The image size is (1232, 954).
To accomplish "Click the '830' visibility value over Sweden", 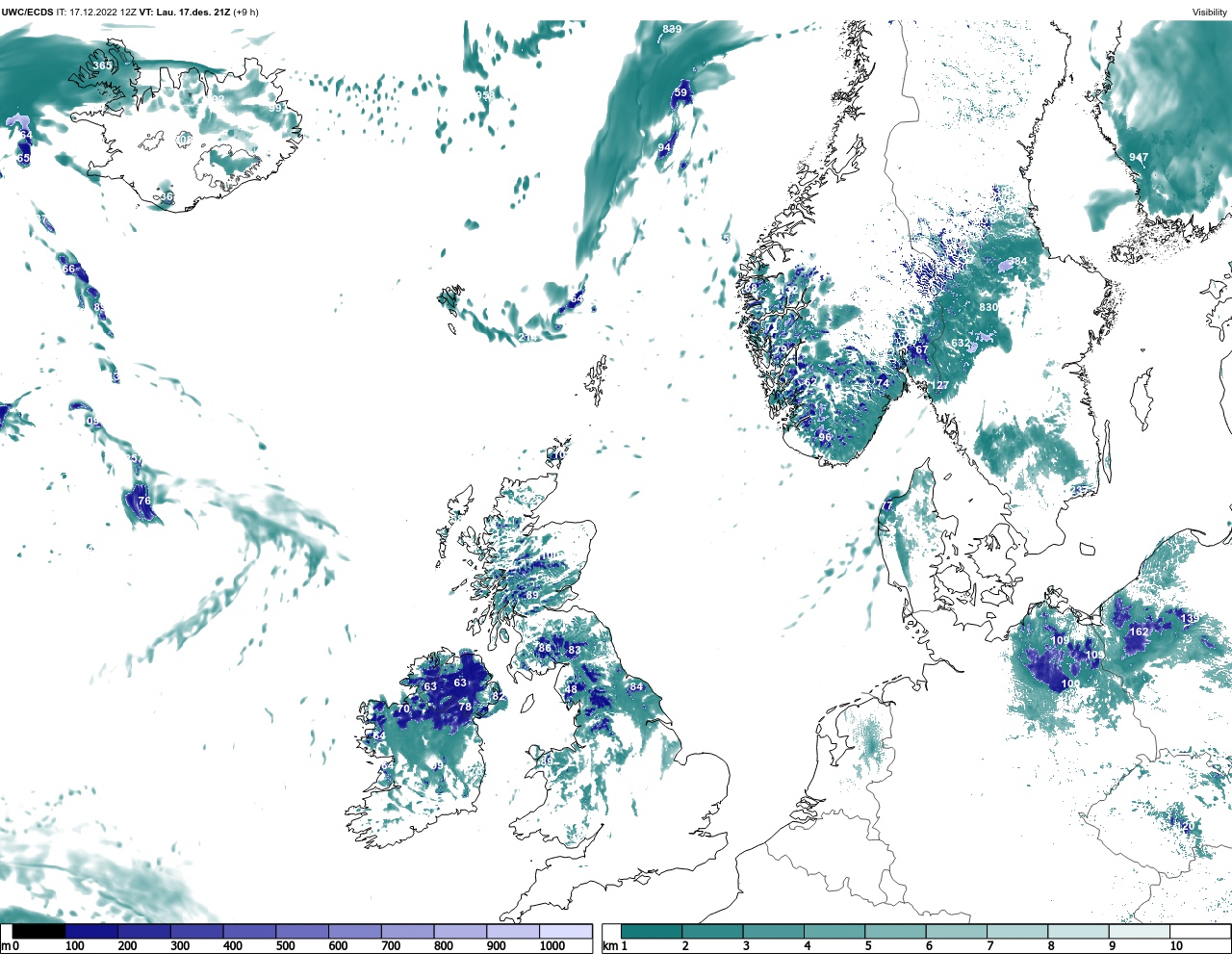I will (988, 307).
